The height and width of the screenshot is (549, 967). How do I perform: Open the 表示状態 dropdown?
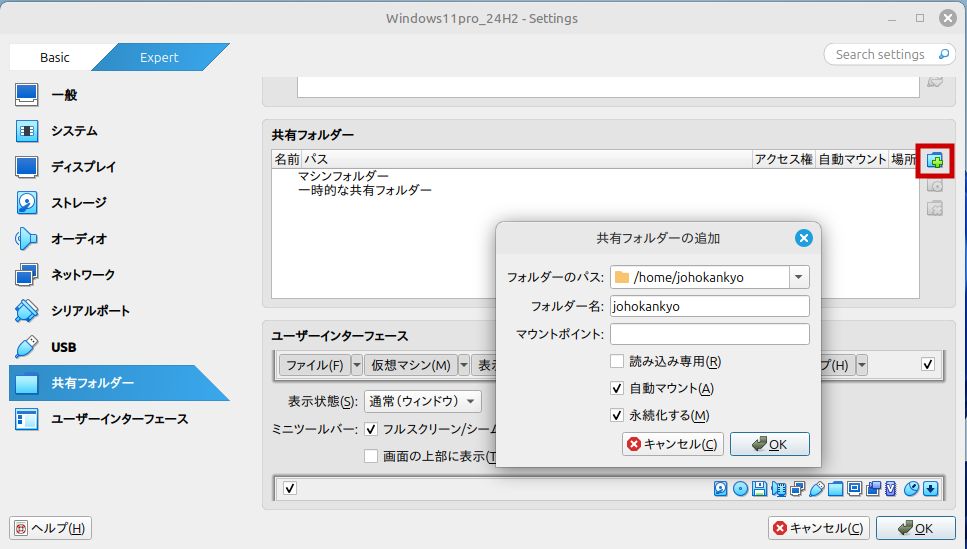tap(423, 401)
